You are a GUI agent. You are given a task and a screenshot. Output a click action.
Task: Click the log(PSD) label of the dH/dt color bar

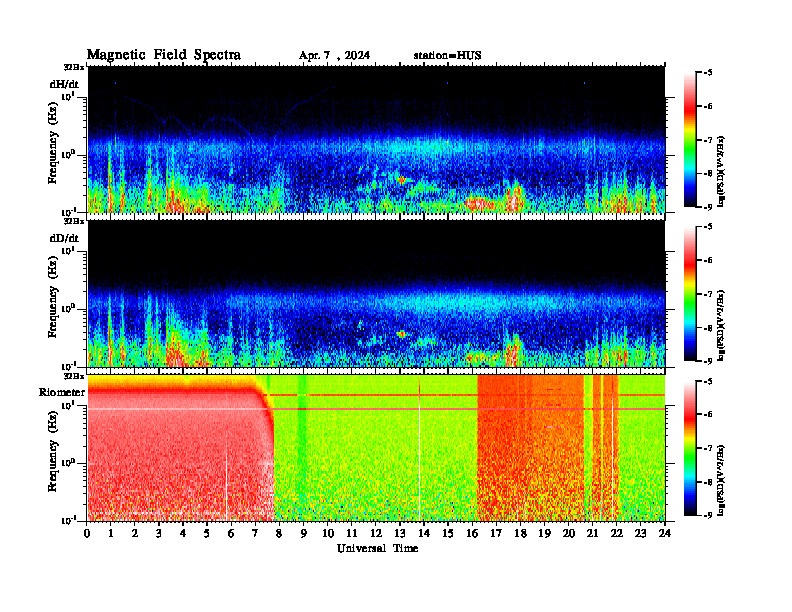coord(722,171)
